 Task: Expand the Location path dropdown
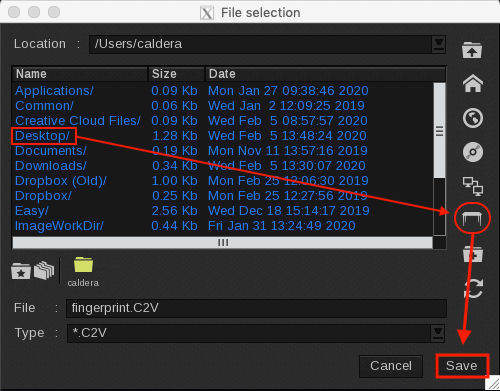[439, 45]
